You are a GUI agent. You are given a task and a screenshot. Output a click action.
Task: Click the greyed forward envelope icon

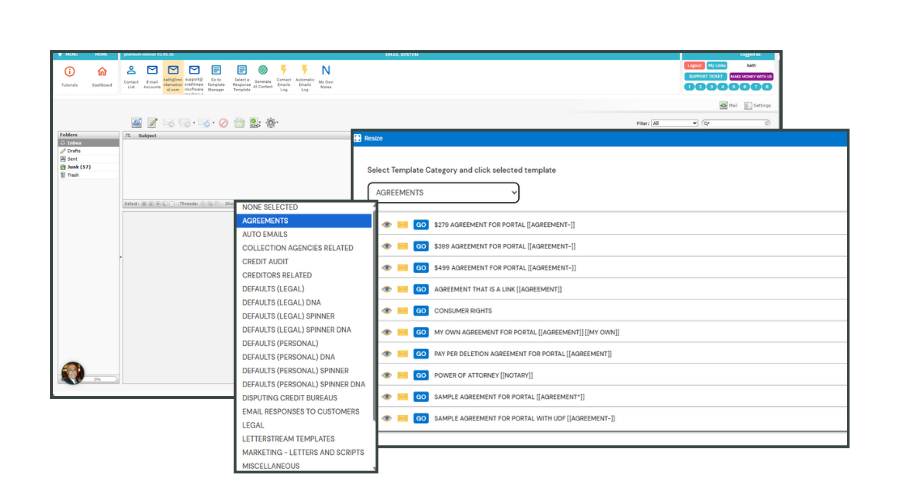(204, 123)
